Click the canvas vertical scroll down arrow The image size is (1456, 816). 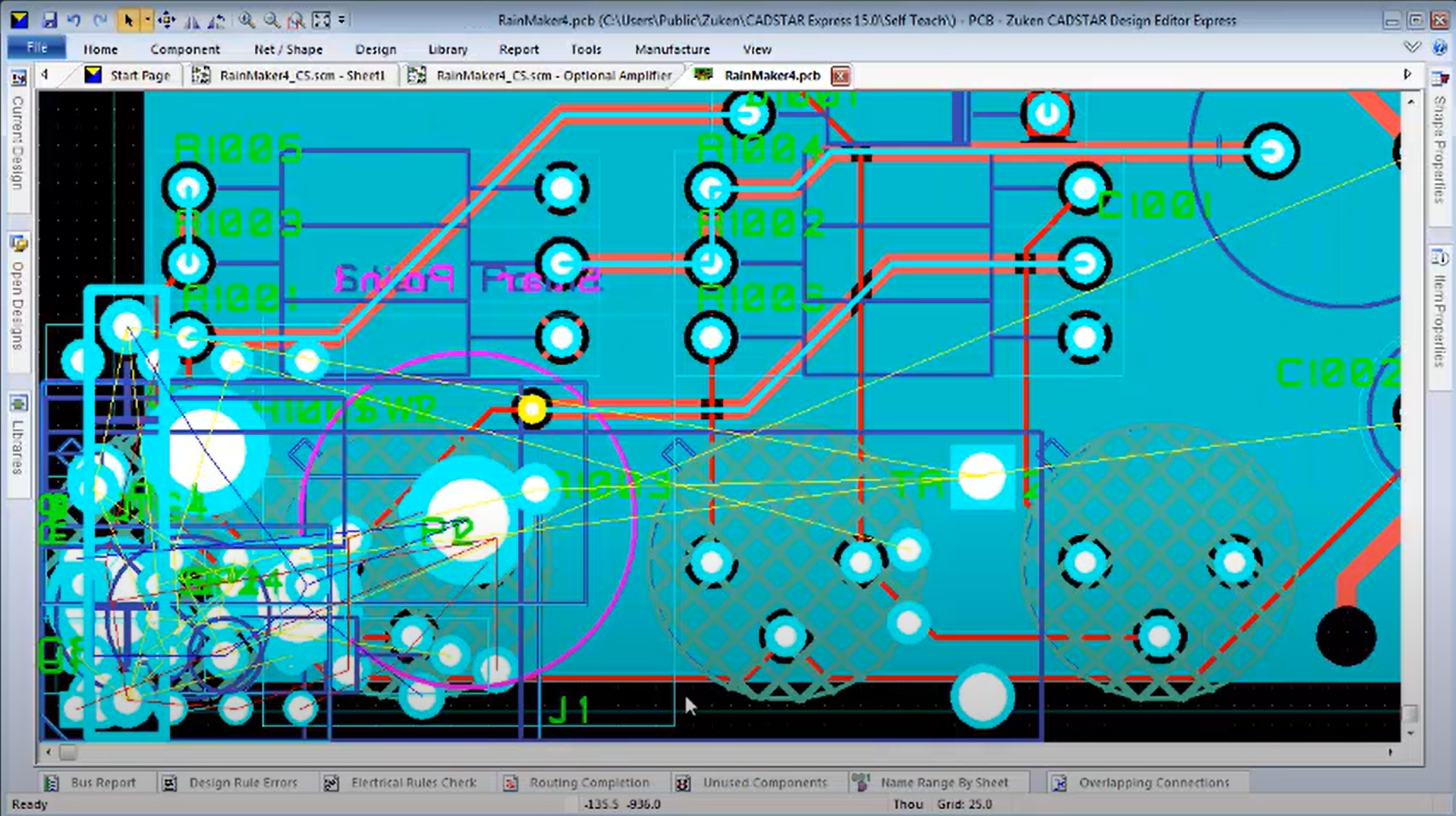click(x=1410, y=733)
